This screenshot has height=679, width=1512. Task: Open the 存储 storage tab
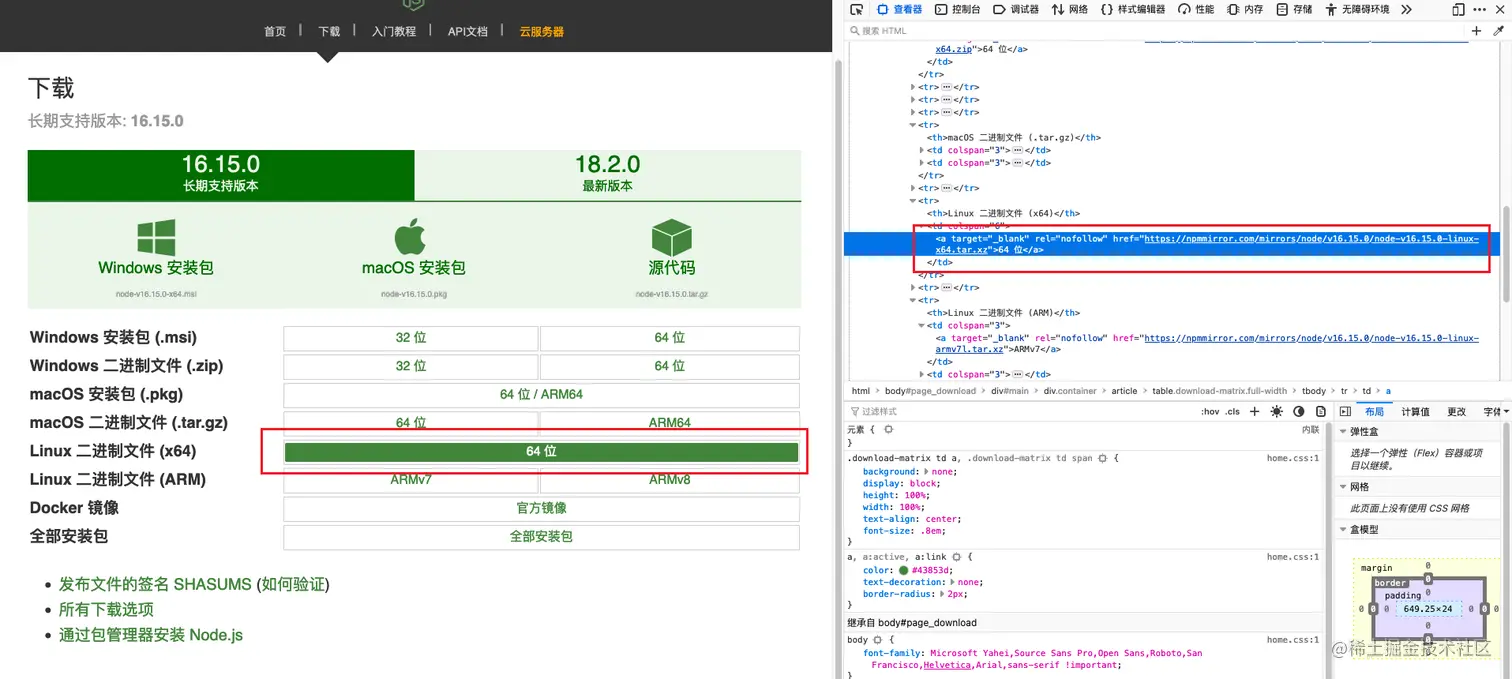[1294, 9]
